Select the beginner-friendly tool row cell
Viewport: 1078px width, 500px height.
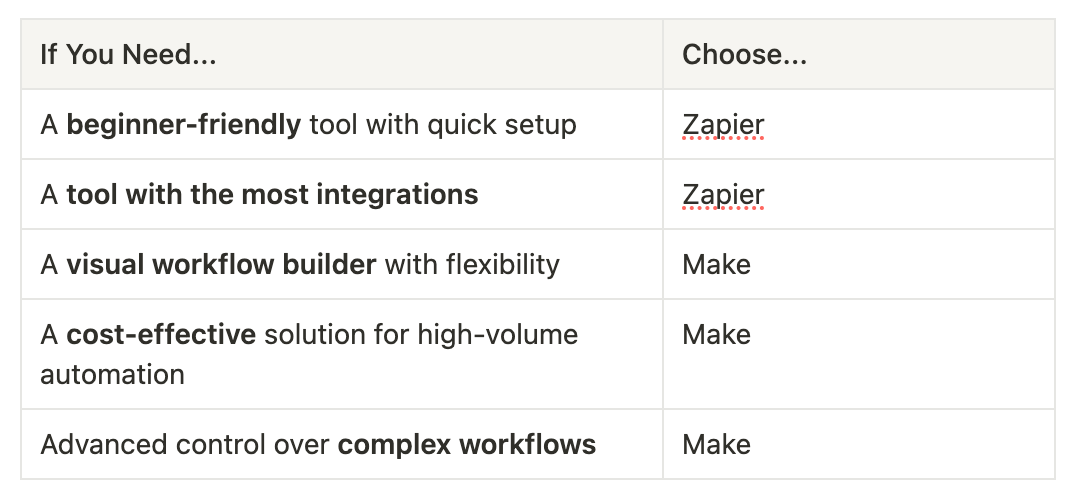point(342,124)
